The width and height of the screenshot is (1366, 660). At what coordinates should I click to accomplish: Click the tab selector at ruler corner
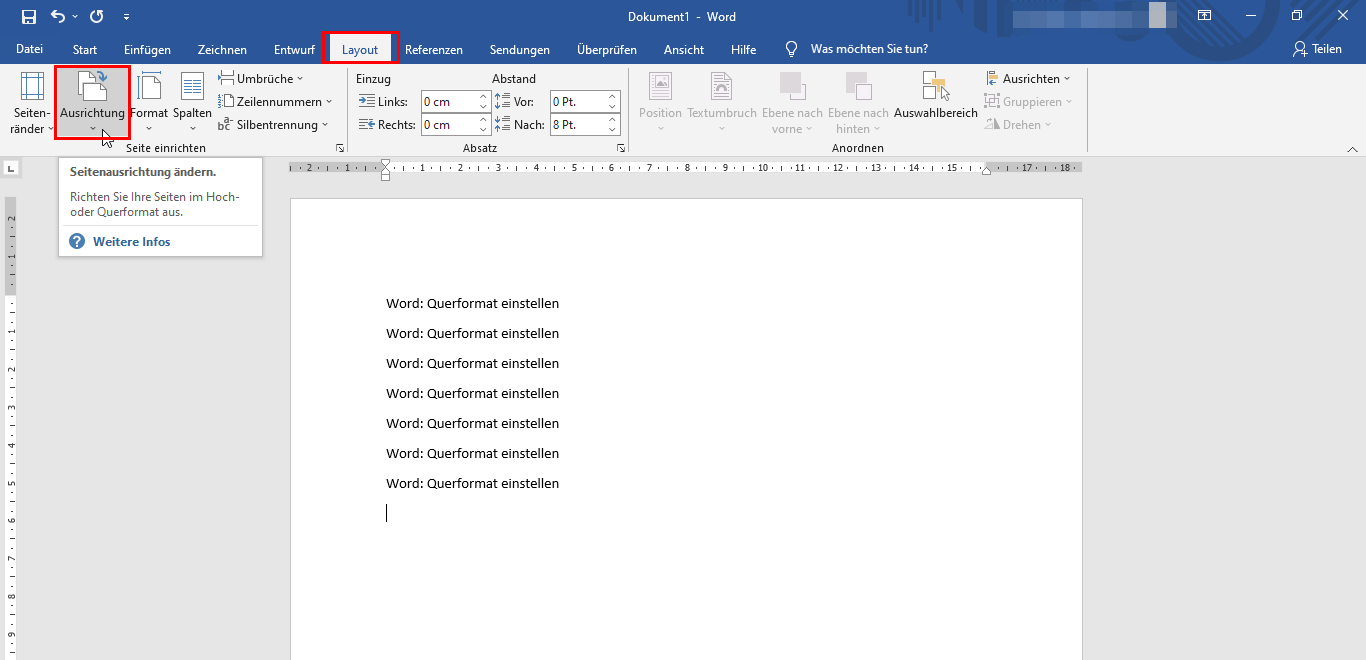pyautogui.click(x=11, y=168)
